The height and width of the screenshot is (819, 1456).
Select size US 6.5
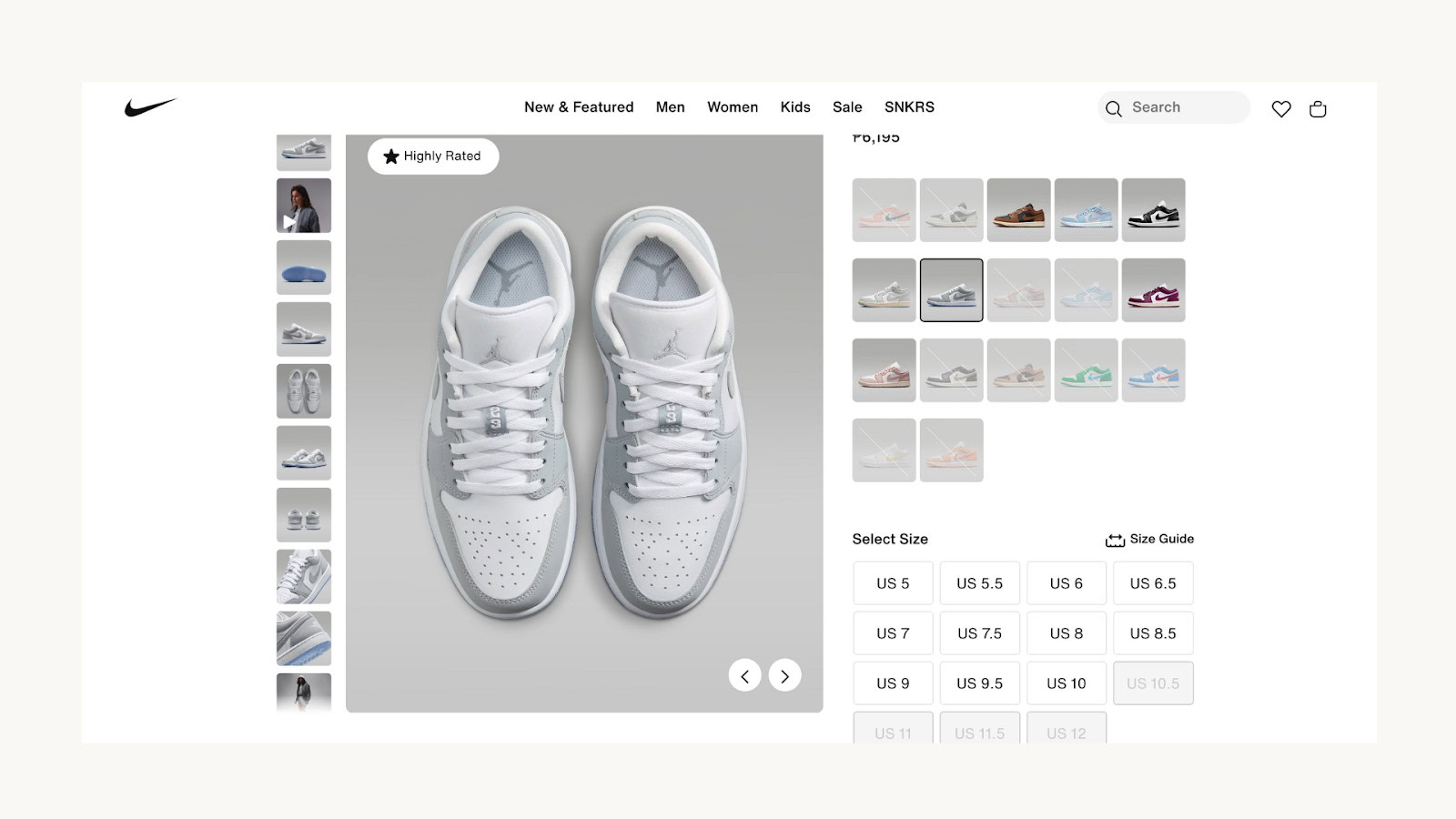1153,583
